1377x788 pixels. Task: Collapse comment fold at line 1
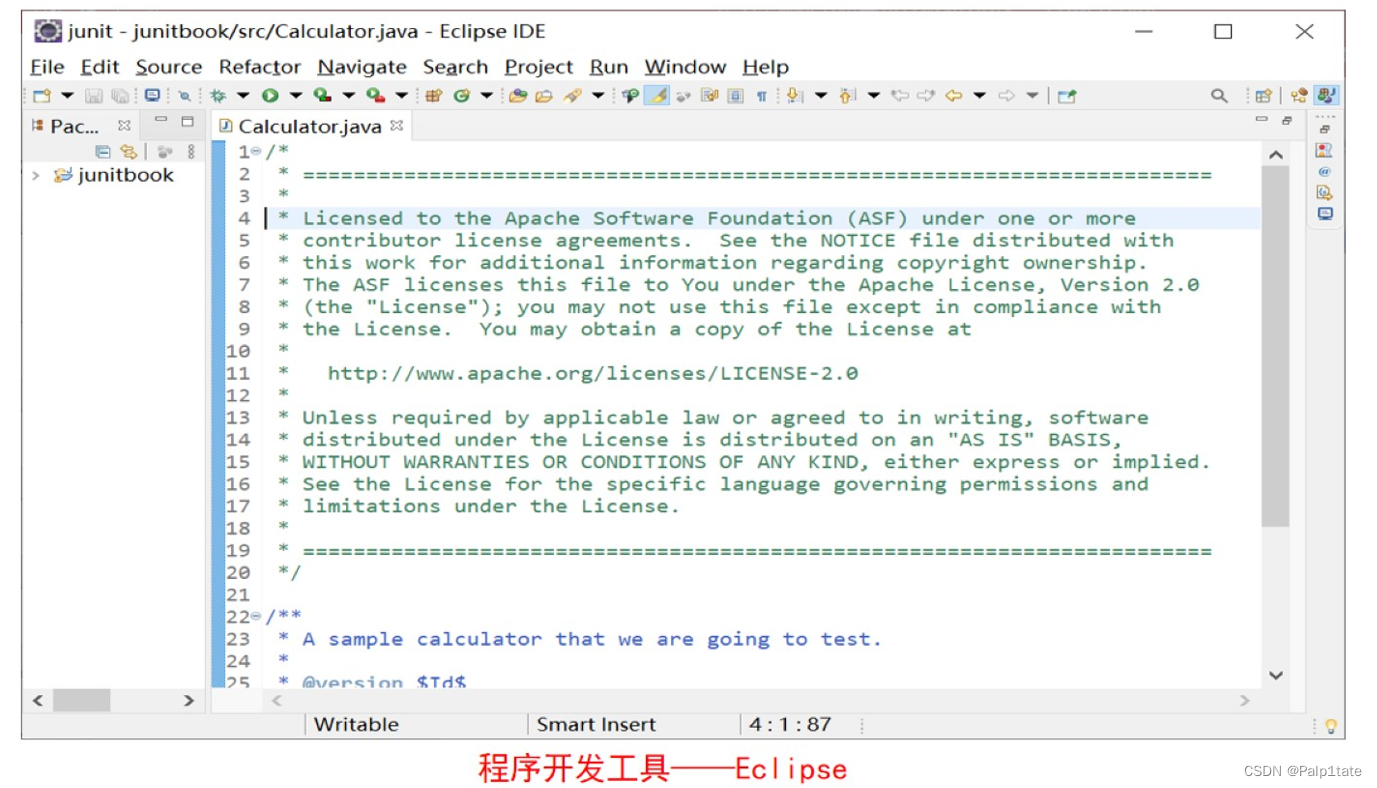(x=256, y=151)
